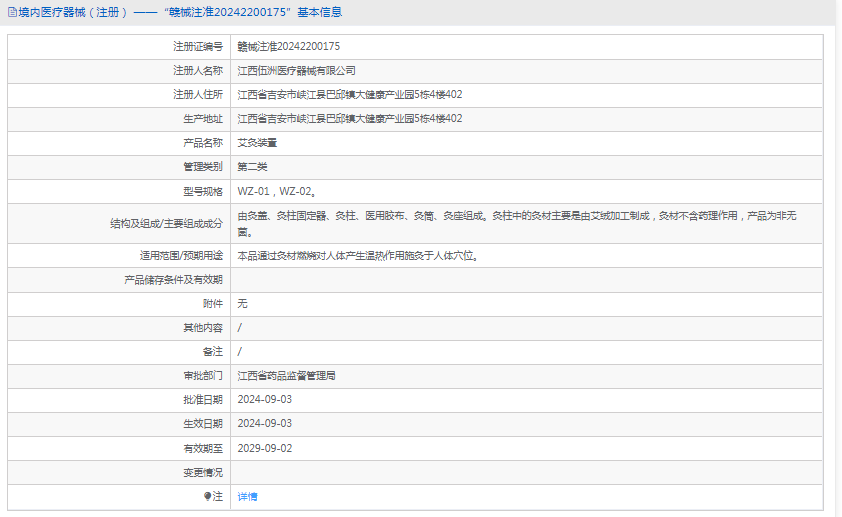Select model spec WZ-01，WZ-02

pos(277,192)
